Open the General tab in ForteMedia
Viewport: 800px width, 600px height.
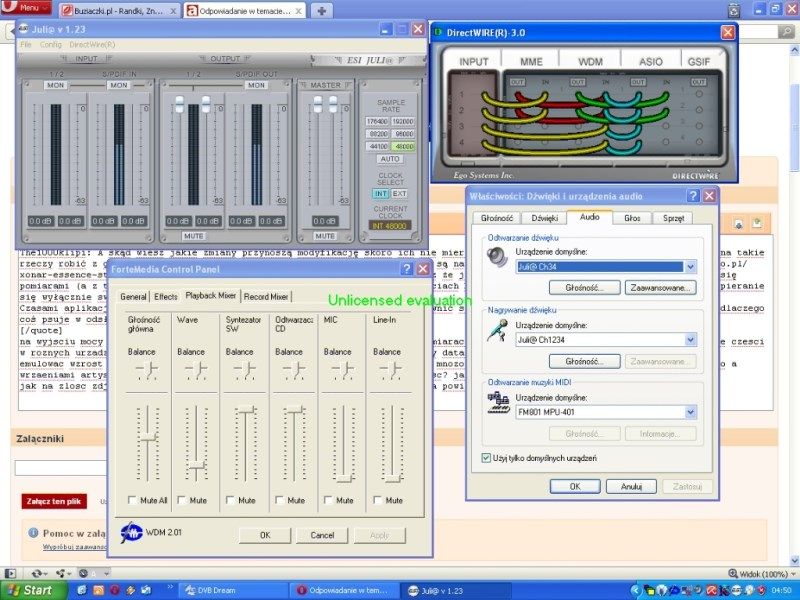134,296
